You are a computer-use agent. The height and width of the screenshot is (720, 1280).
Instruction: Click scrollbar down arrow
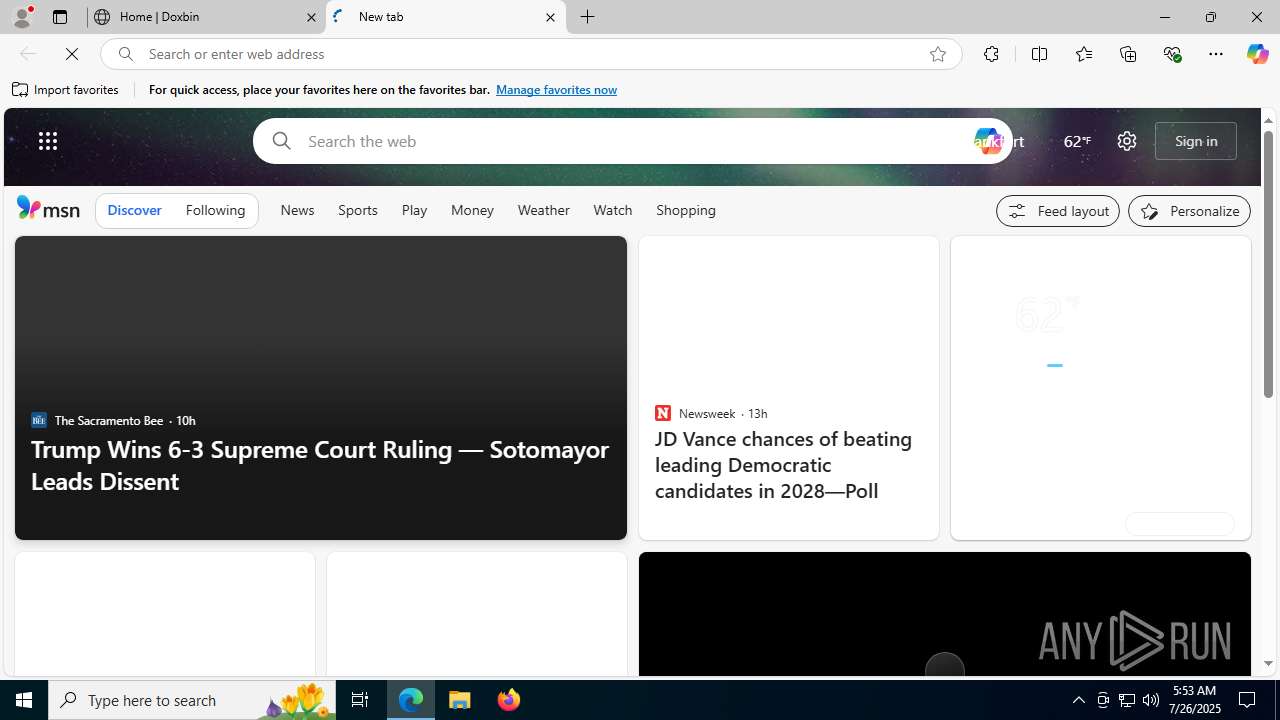coord(1268,663)
